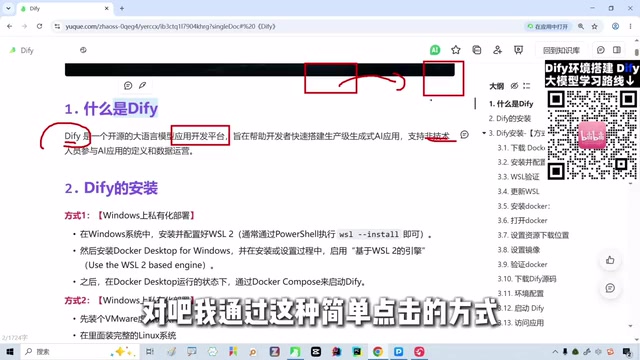Go to outline item 3.10. 下载Dify源码
Image resolution: width=640 pixels, height=360 pixels.
tap(527, 279)
